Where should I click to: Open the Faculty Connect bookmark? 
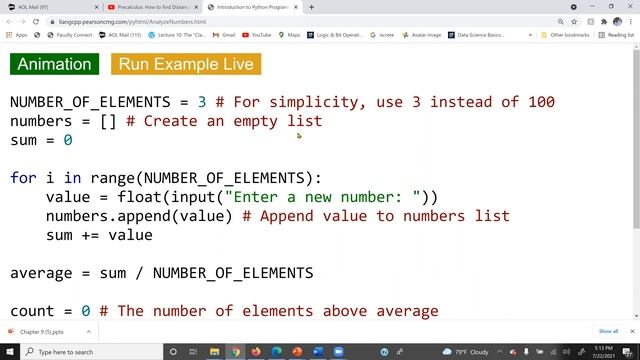(x=70, y=35)
